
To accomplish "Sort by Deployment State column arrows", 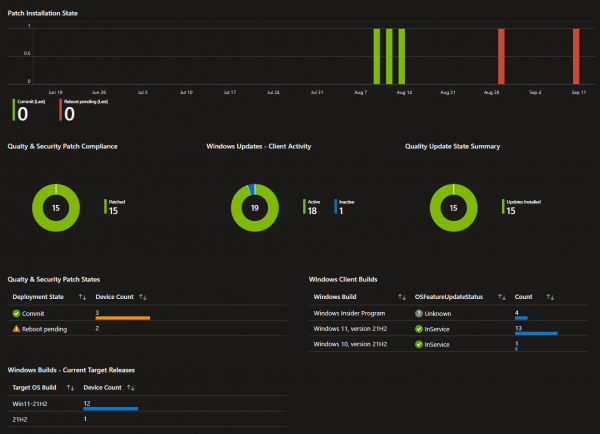I will point(82,297).
